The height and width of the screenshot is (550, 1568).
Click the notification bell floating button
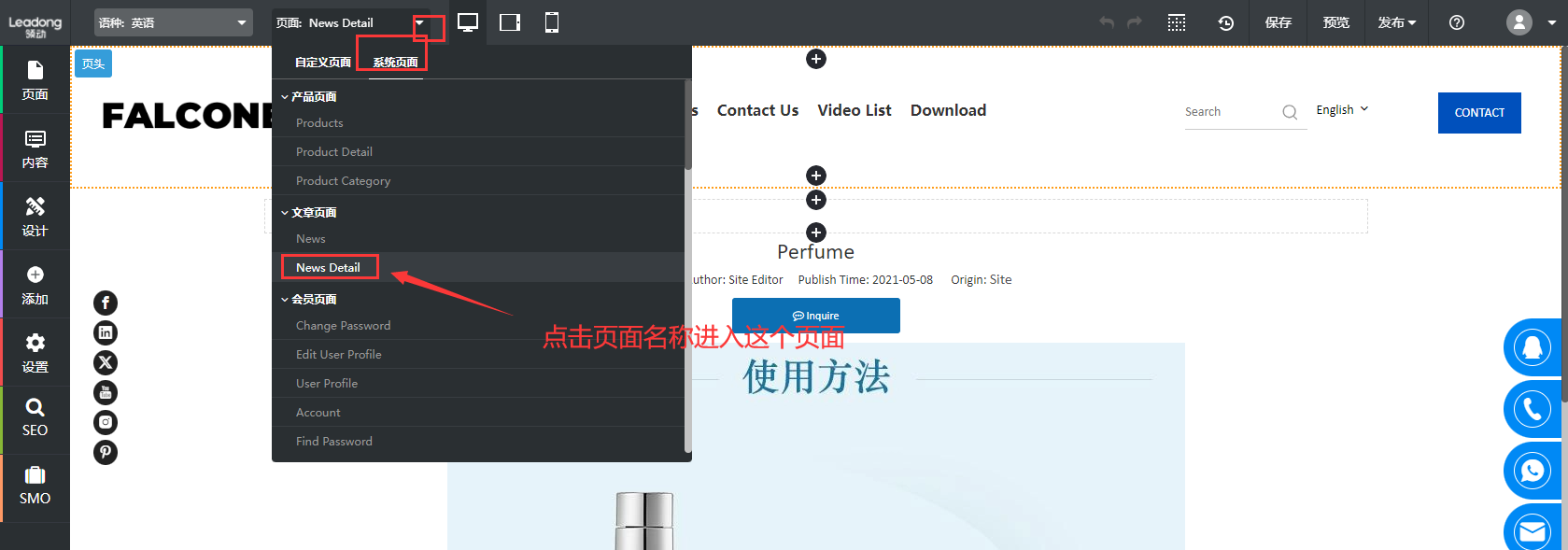coord(1533,347)
